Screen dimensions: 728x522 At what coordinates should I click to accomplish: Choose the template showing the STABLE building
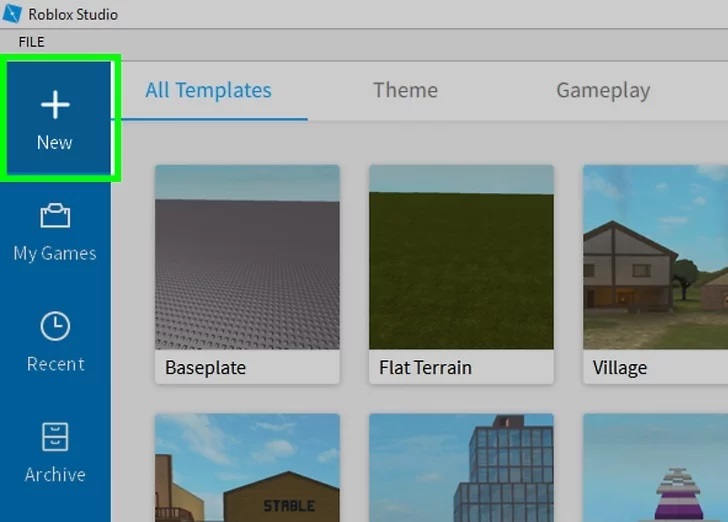[247, 468]
